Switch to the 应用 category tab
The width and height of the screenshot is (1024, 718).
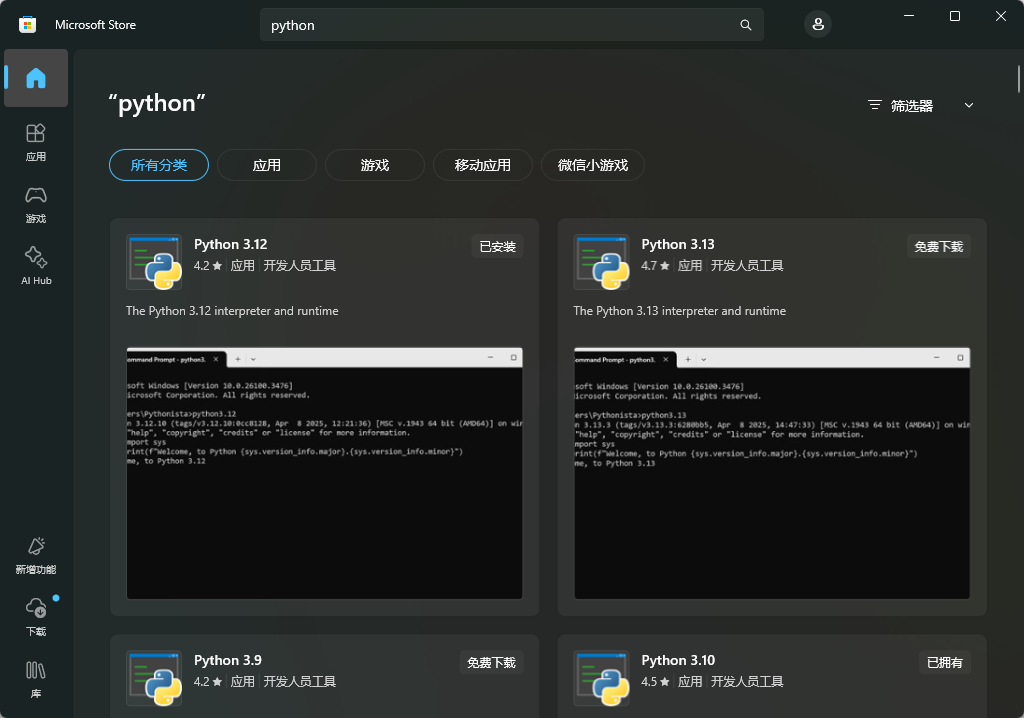point(267,165)
